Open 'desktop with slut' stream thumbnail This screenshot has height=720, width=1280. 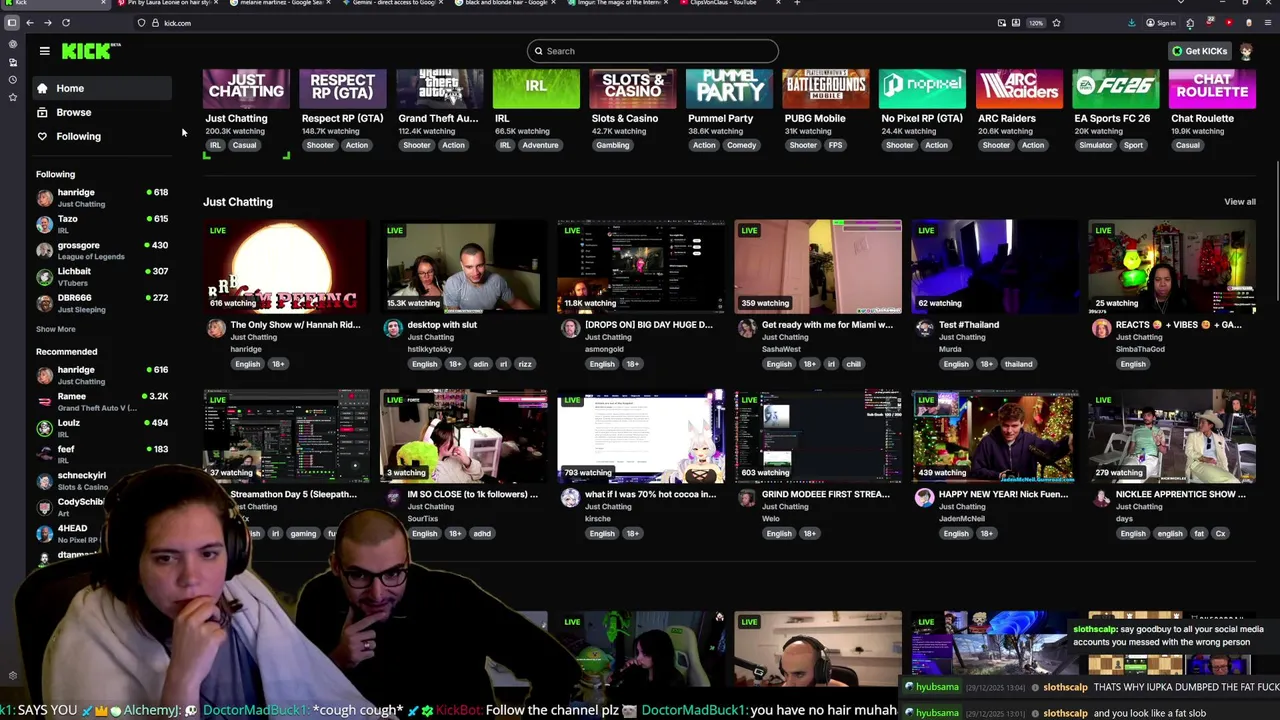point(463,267)
